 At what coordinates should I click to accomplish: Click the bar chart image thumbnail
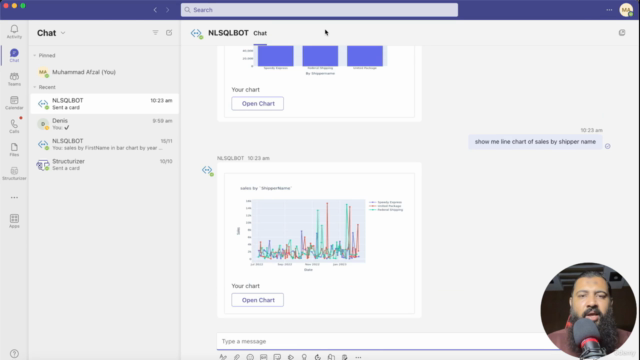tap(319, 61)
